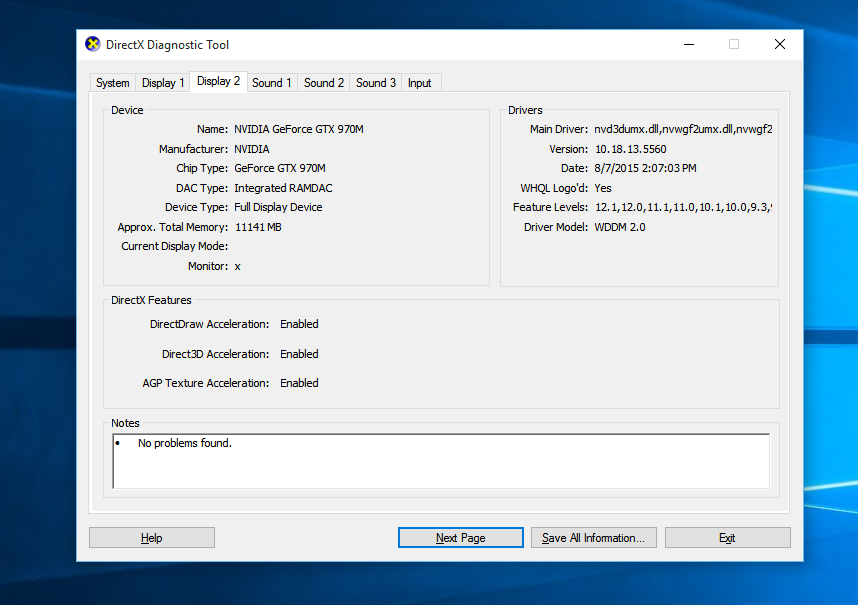Click the Direct3D Acceleration Enabled status
This screenshot has height=605, width=858.
pos(299,354)
